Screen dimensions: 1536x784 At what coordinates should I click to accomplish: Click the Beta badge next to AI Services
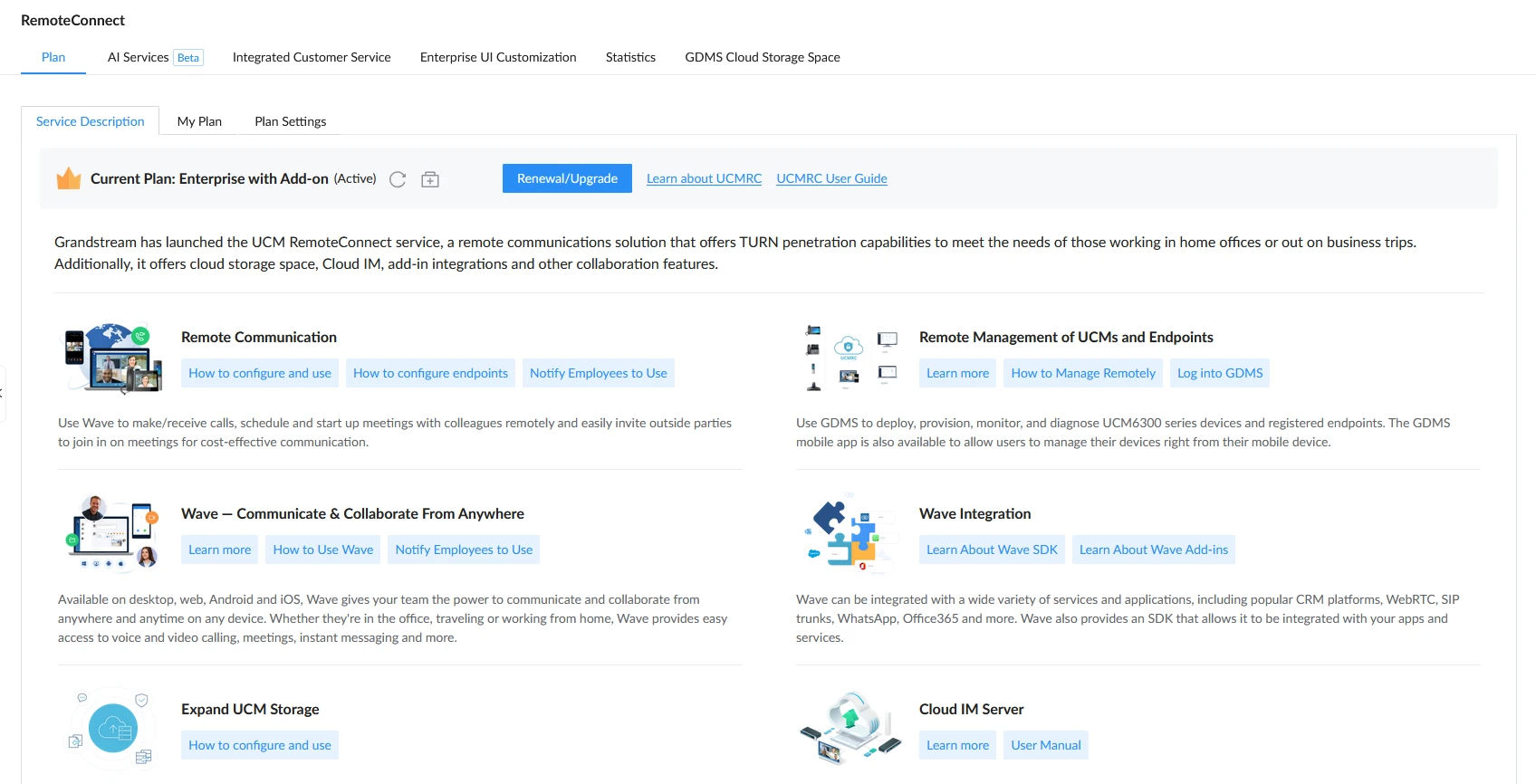188,58
